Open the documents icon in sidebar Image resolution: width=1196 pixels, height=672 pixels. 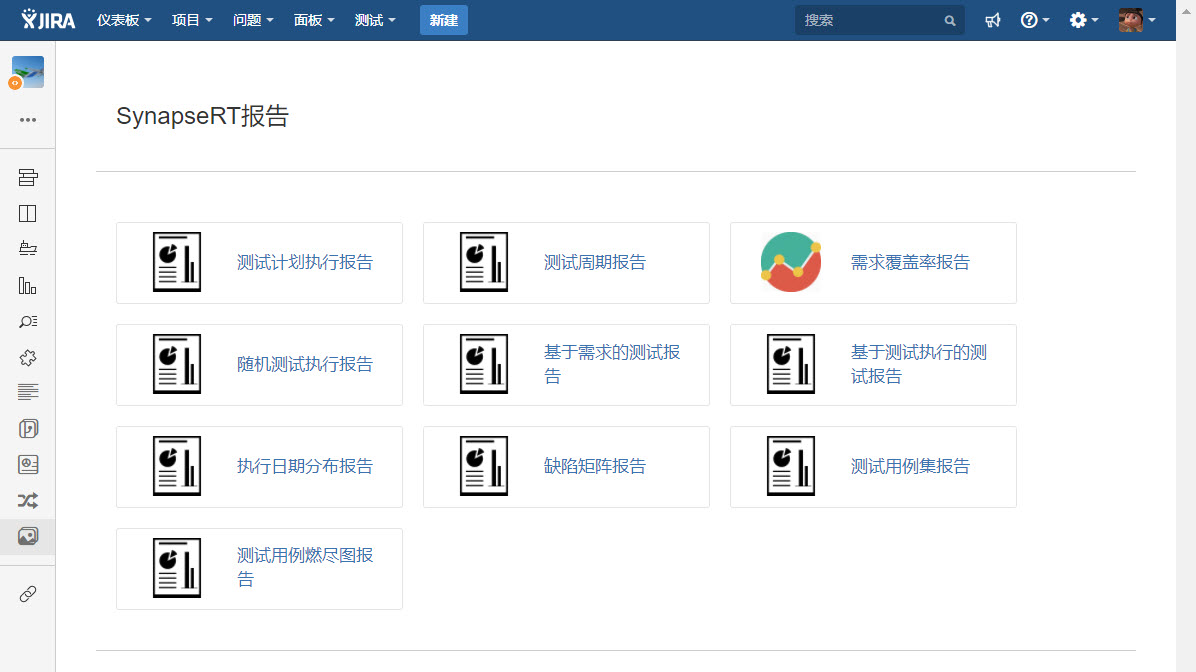click(x=27, y=429)
